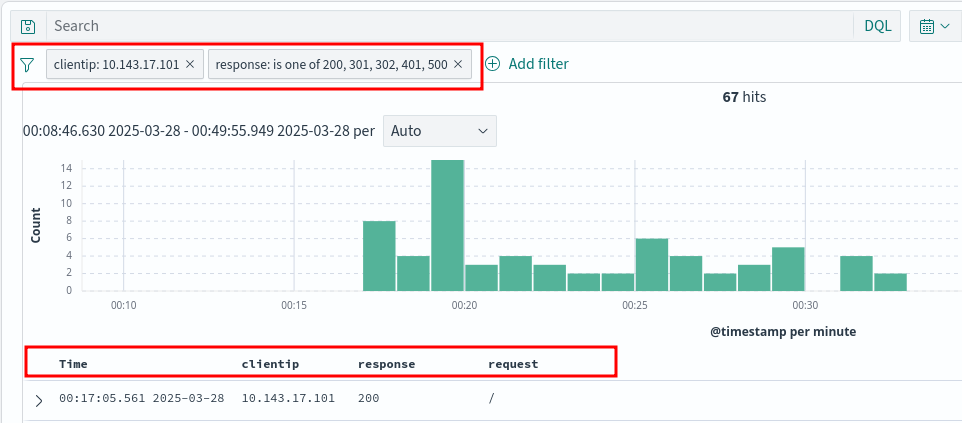This screenshot has width=962, height=423.
Task: Sort by the Time column header
Action: pyautogui.click(x=73, y=364)
